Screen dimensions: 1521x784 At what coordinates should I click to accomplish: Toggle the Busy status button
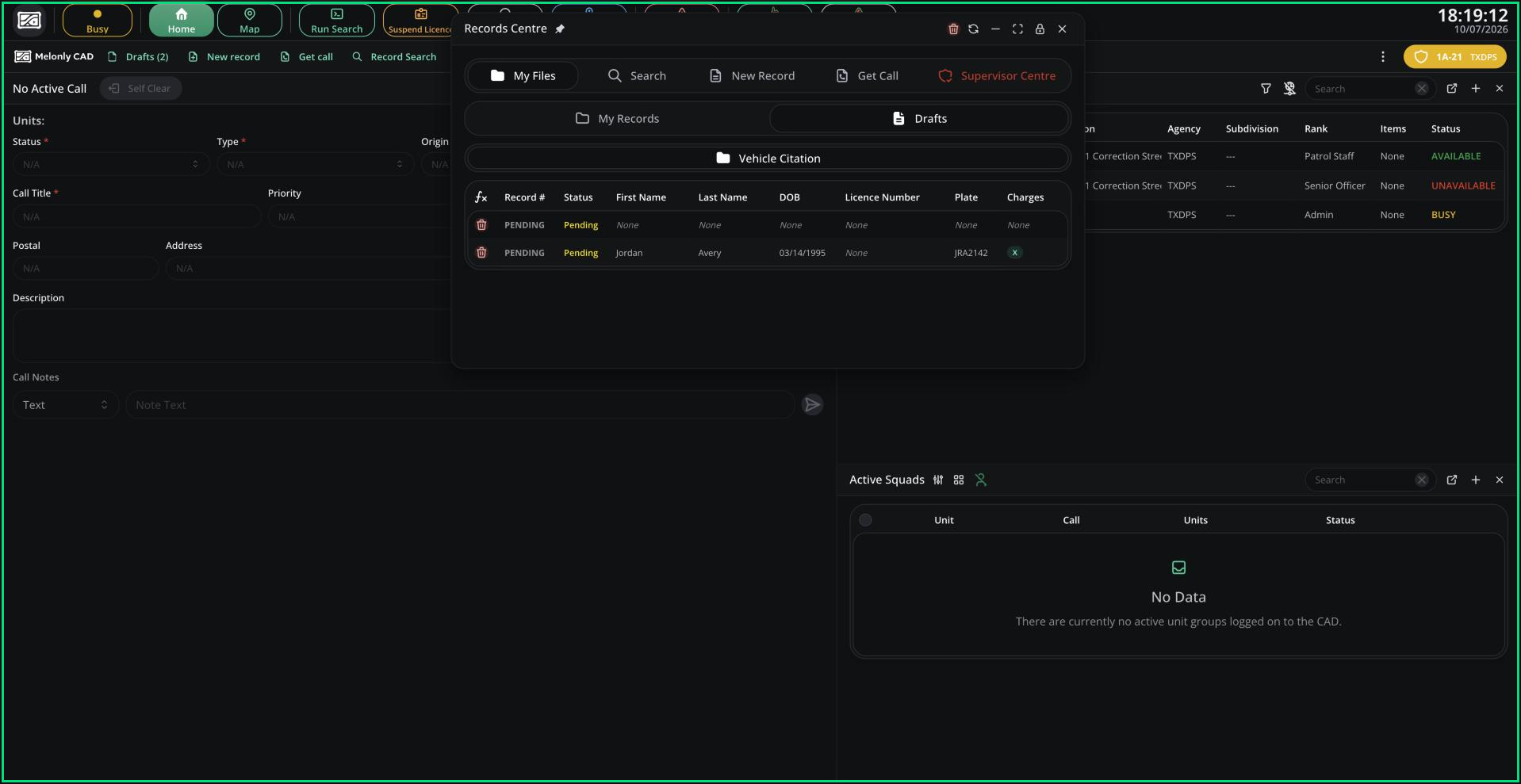click(x=98, y=21)
